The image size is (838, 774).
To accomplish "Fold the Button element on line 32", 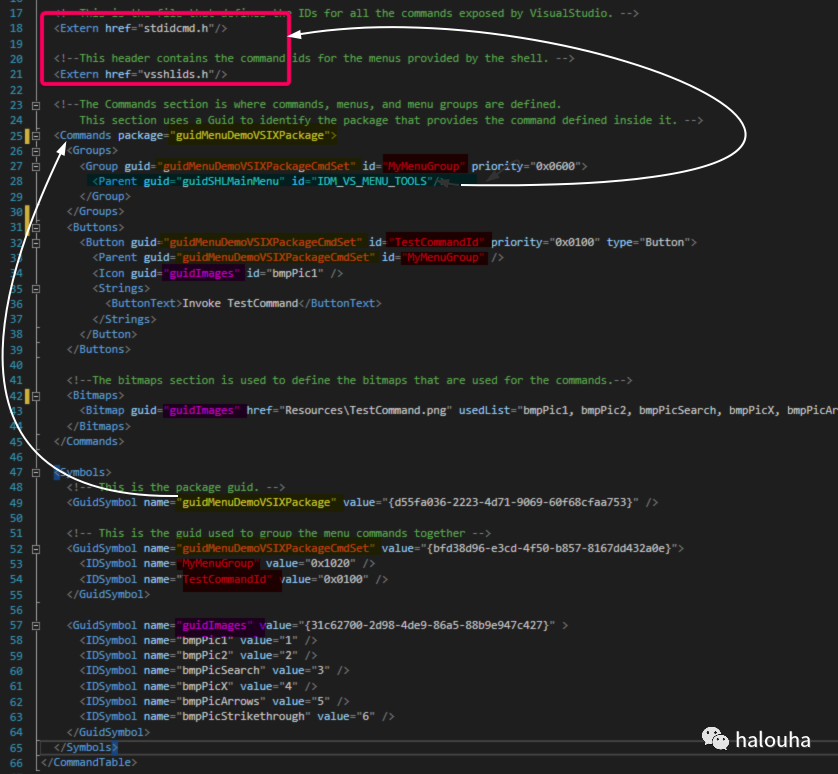I will pos(37,242).
